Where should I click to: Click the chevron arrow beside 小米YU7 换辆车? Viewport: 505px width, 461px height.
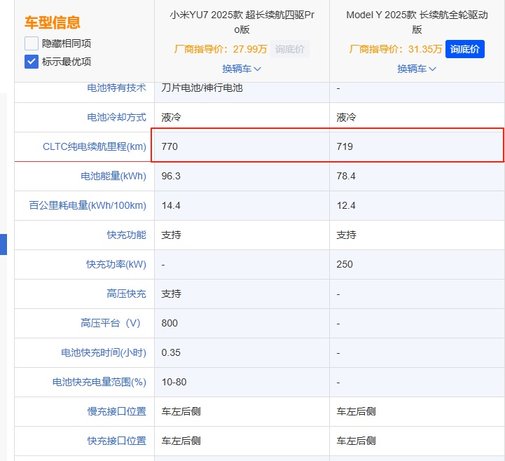(x=257, y=69)
